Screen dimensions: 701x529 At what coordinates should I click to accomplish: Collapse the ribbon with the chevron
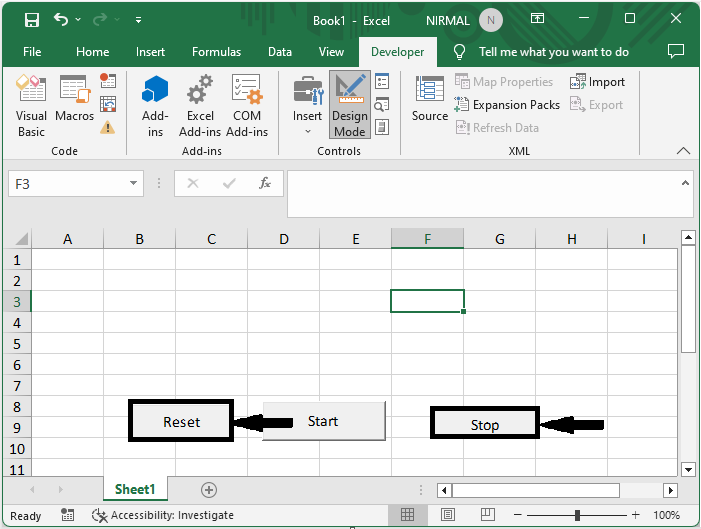[683, 151]
